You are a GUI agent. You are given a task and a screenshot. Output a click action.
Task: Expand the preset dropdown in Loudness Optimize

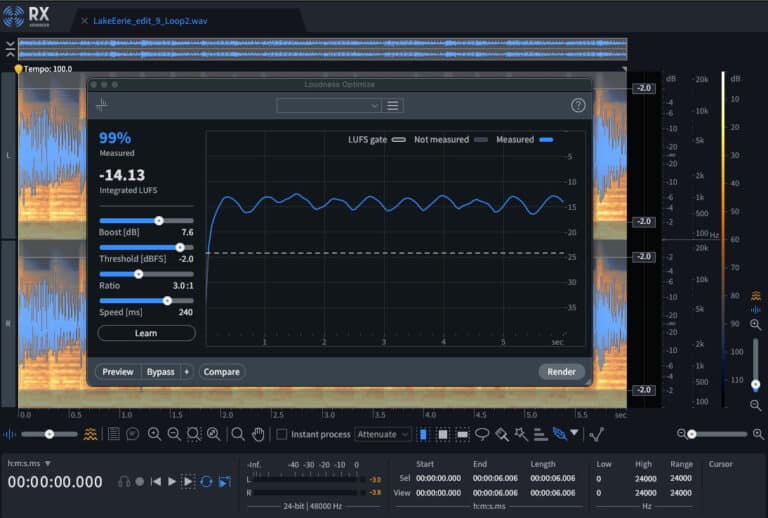(329, 105)
